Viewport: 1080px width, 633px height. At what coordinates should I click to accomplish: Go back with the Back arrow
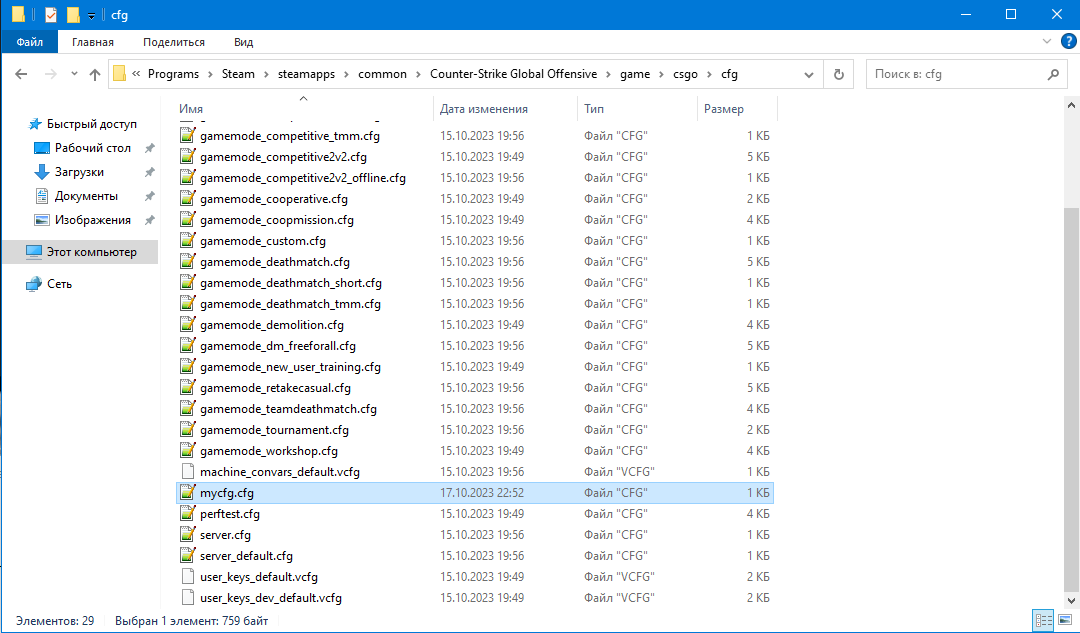pos(21,74)
